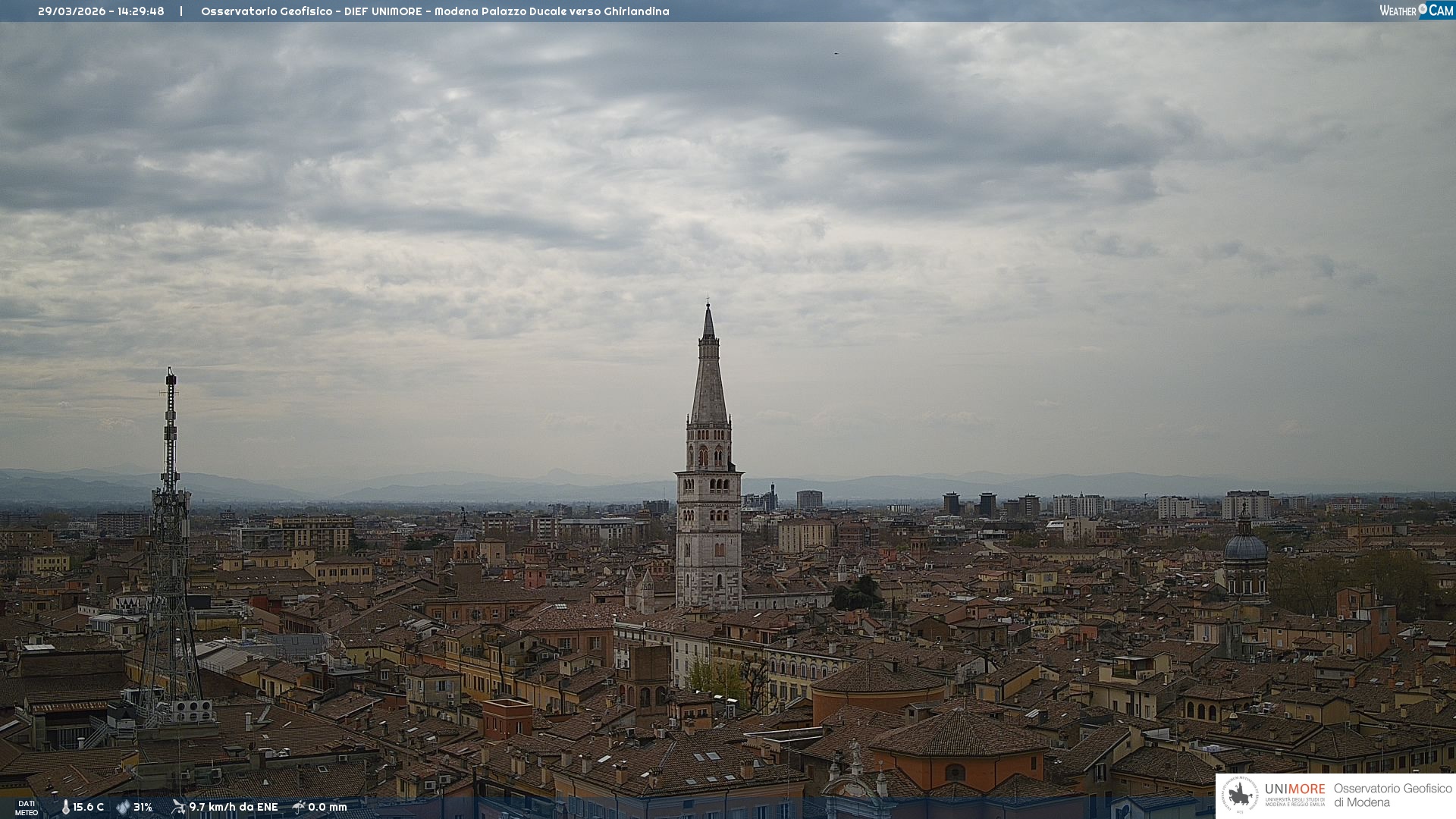
Task: Click the 29/03/2026 date stamp
Action: point(73,11)
